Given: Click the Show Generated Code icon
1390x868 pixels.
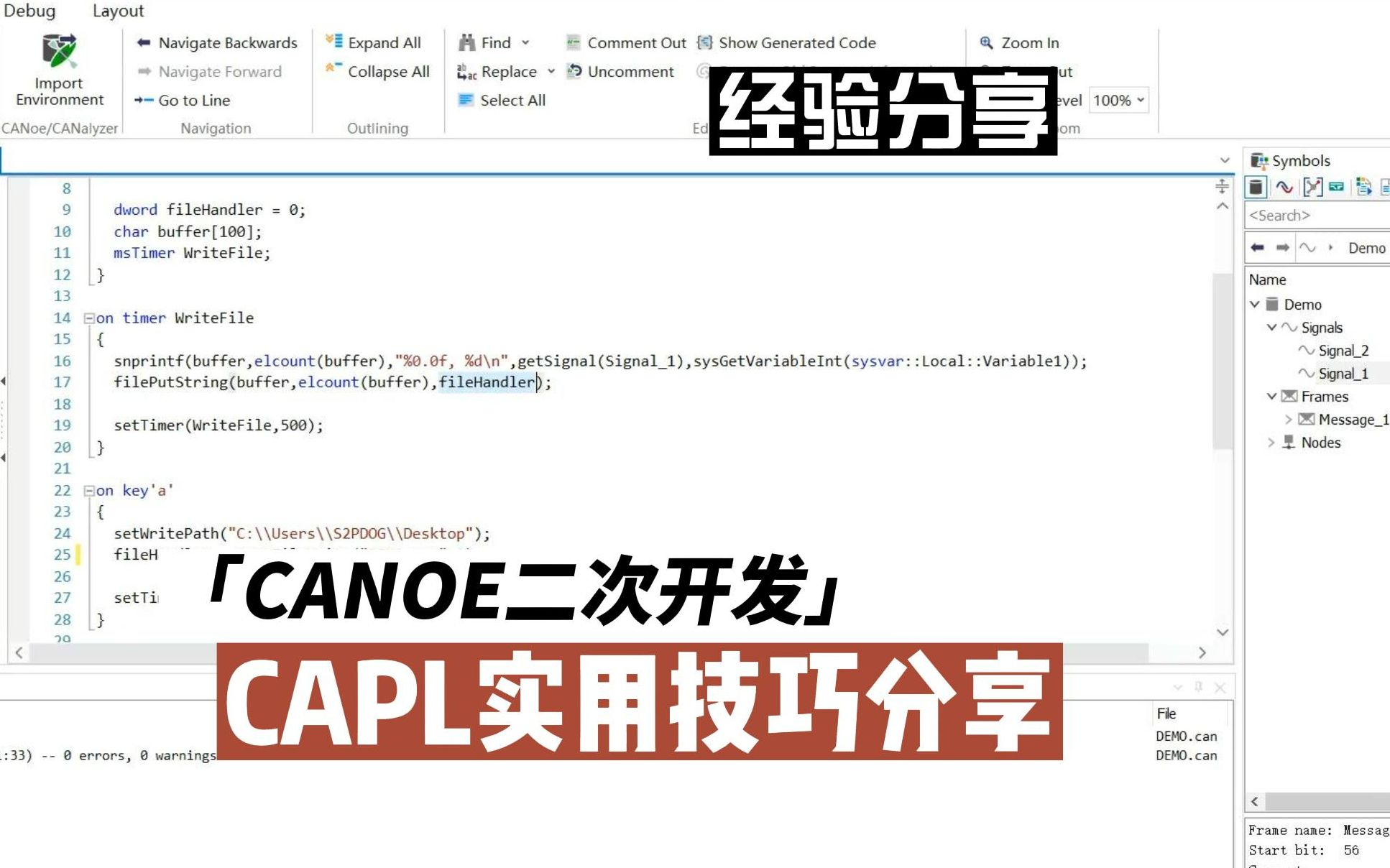Looking at the screenshot, I should coord(704,43).
